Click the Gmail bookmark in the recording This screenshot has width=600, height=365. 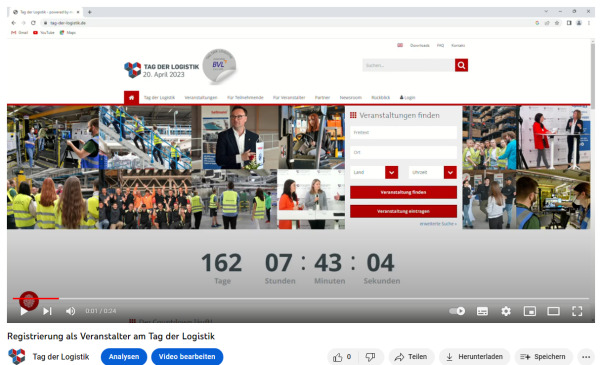coord(20,33)
